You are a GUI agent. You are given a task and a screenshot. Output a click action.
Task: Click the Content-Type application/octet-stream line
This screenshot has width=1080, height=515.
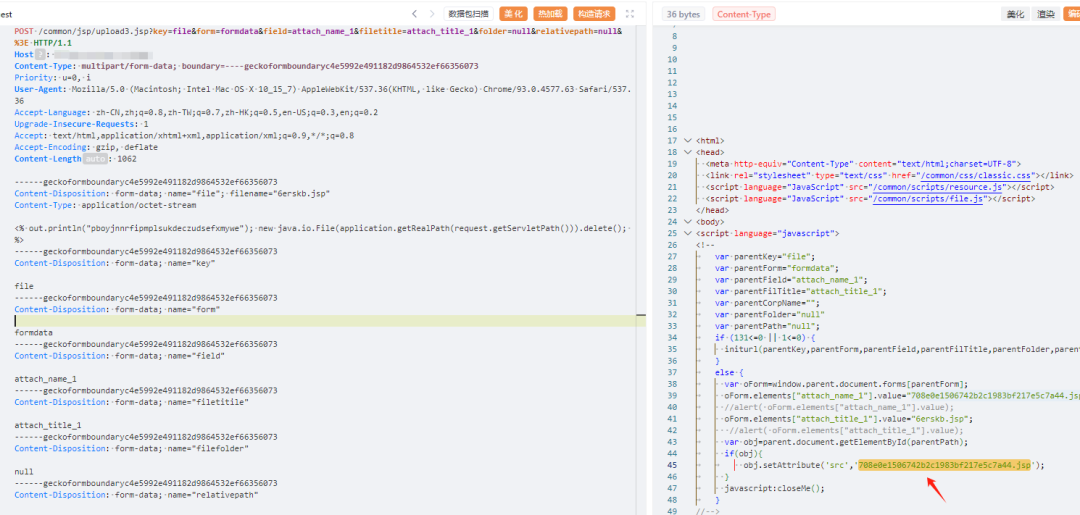tap(105, 205)
